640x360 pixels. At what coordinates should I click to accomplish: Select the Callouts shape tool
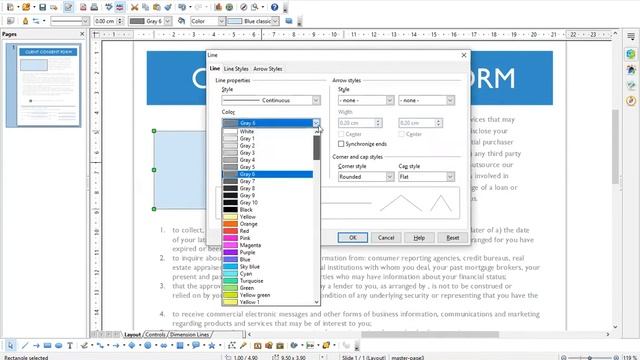pos(196,345)
